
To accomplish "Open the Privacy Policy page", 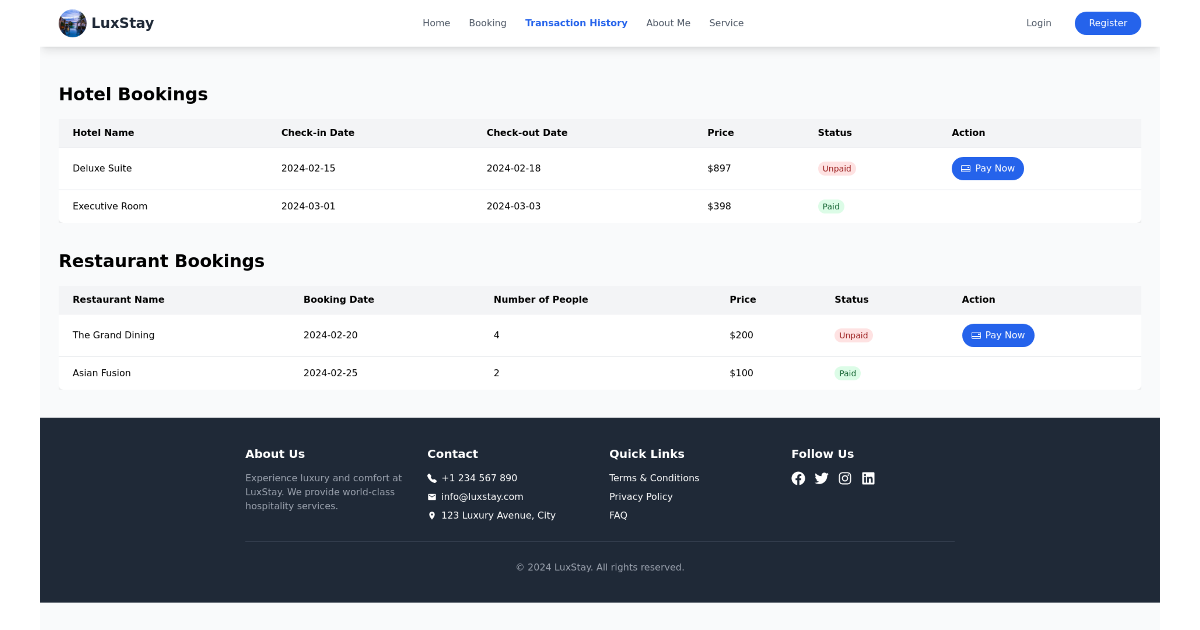I will (640, 496).
